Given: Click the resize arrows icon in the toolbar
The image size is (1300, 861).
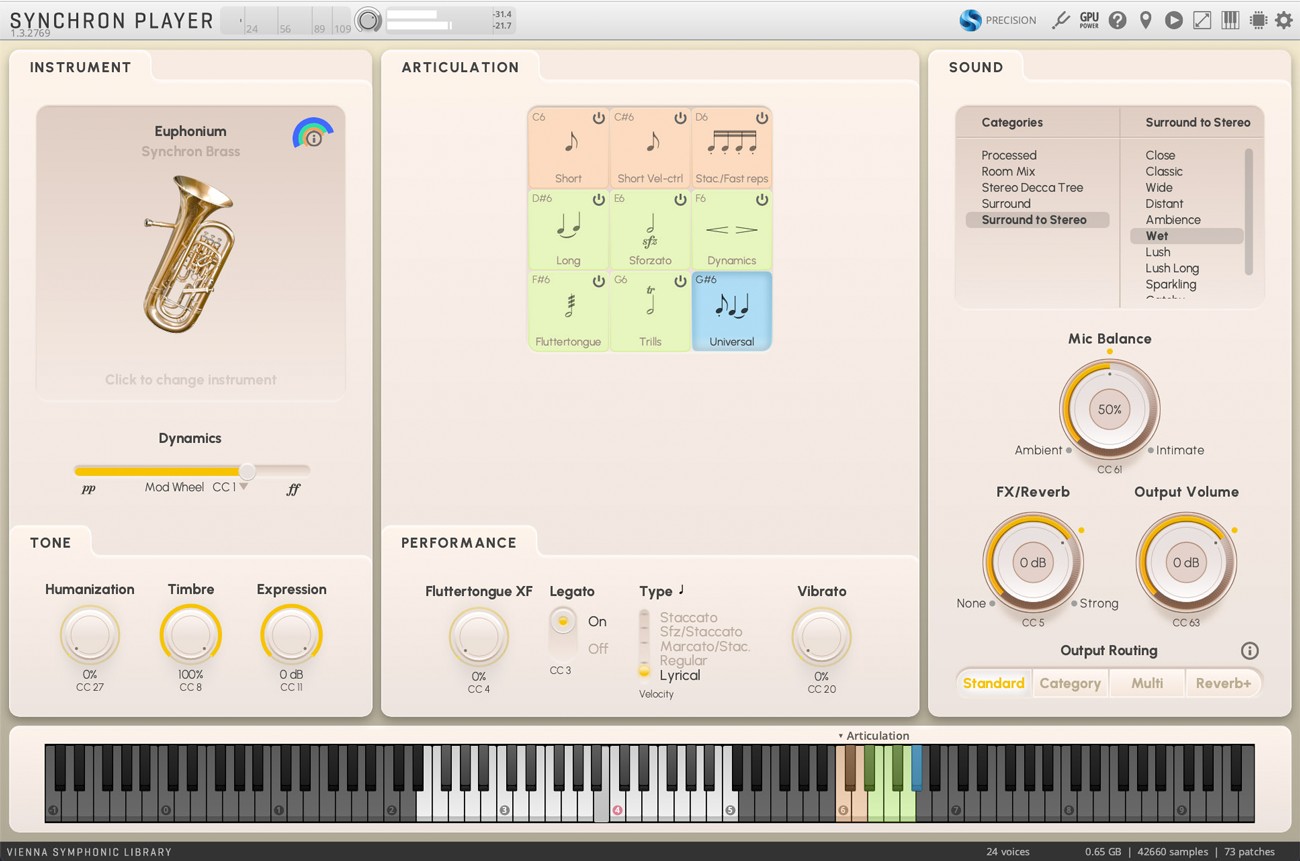Looking at the screenshot, I should [1200, 20].
